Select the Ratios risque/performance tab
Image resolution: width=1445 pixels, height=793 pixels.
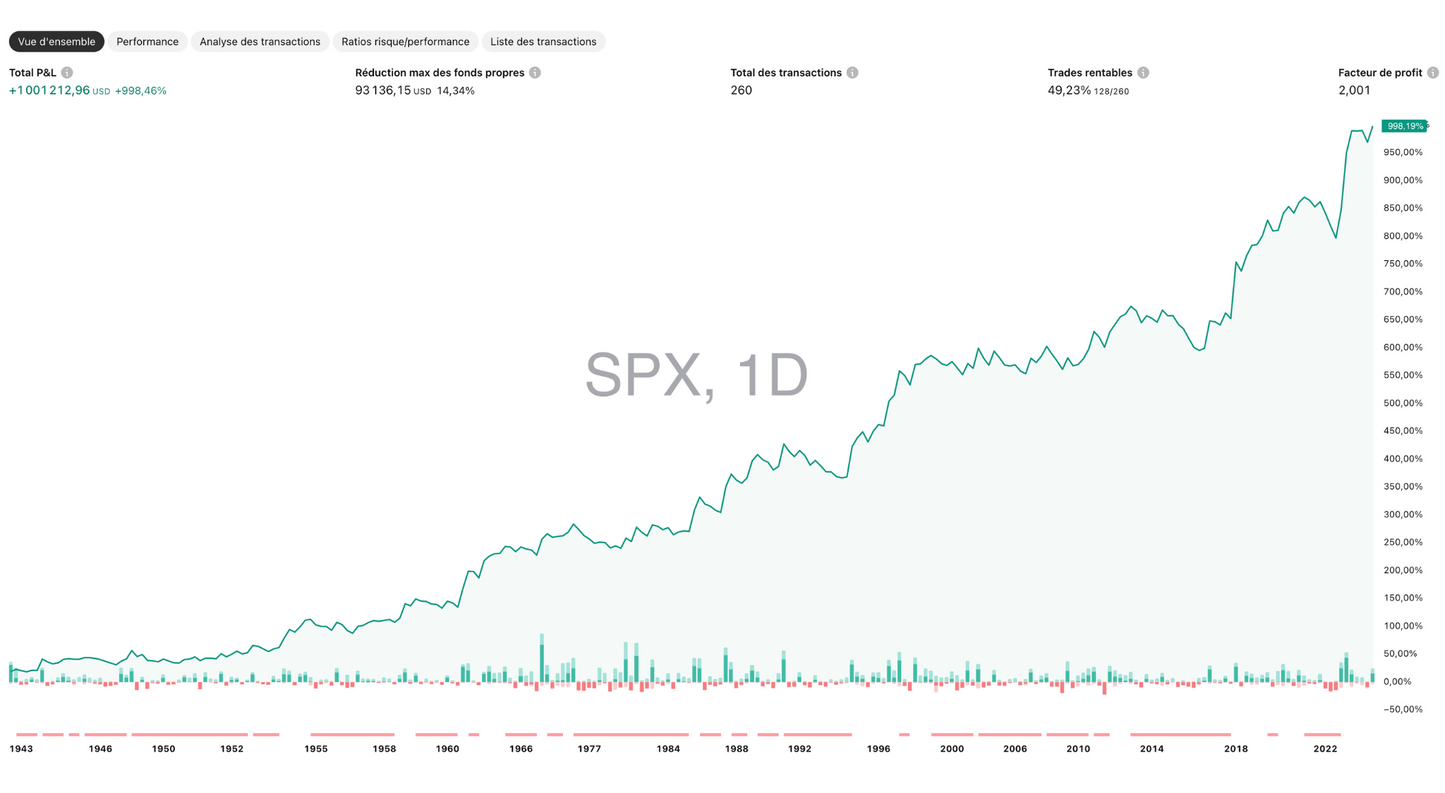(x=405, y=41)
